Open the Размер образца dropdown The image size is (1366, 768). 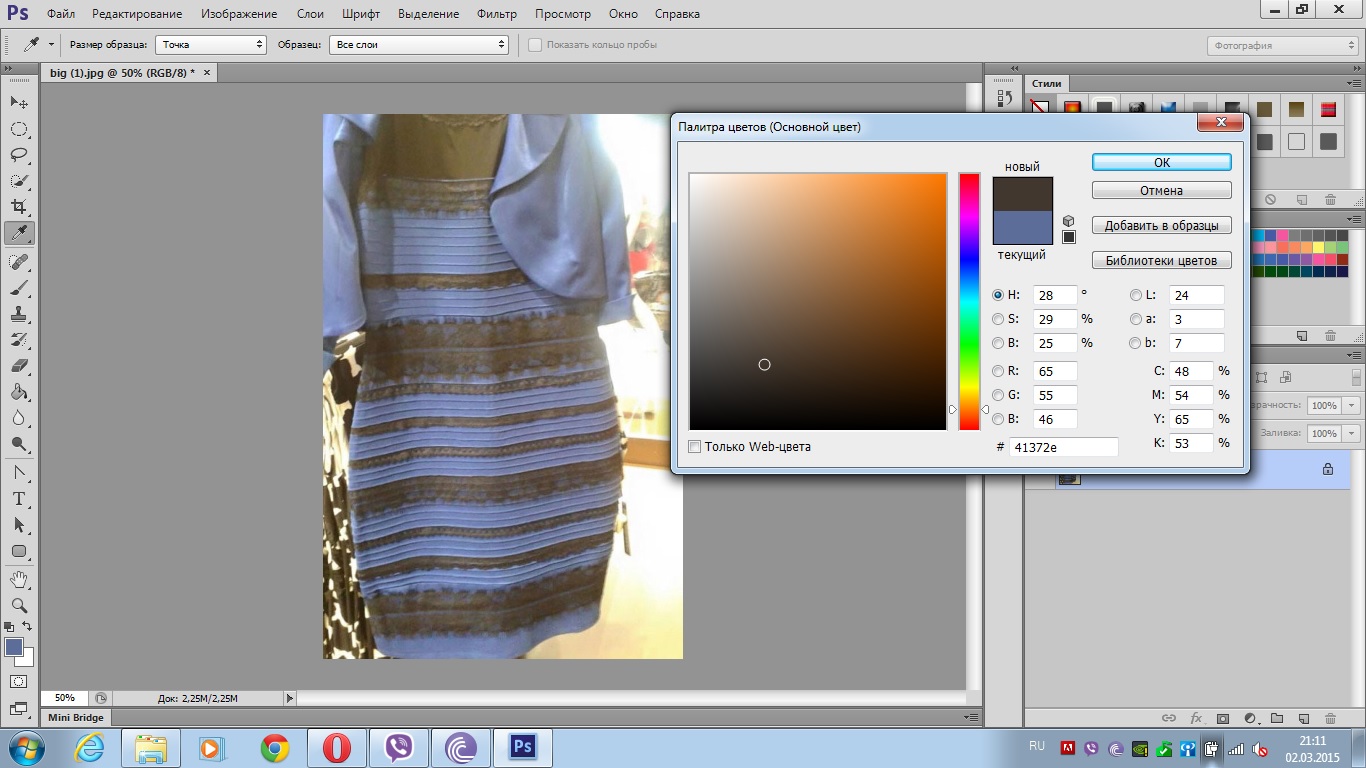(x=211, y=45)
